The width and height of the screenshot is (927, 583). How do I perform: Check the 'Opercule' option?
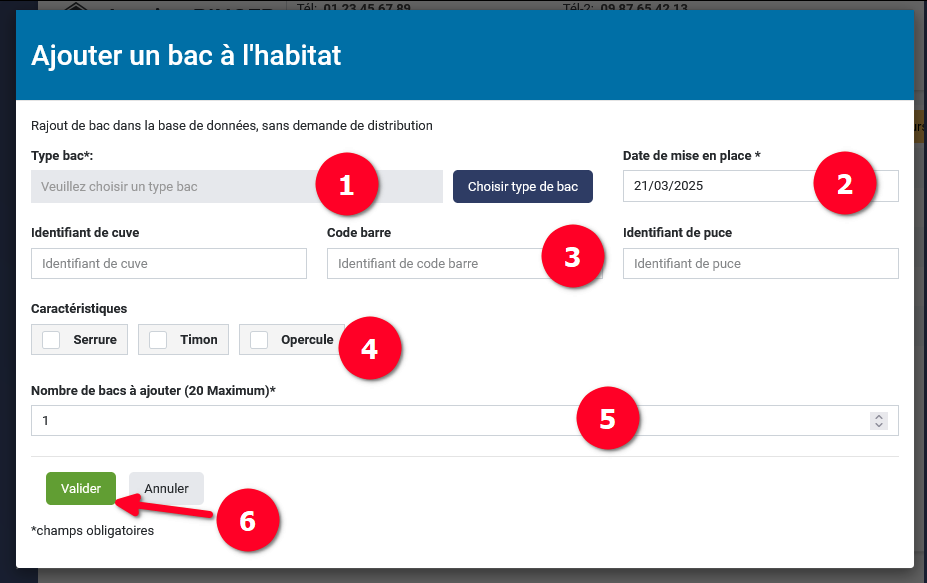259,340
